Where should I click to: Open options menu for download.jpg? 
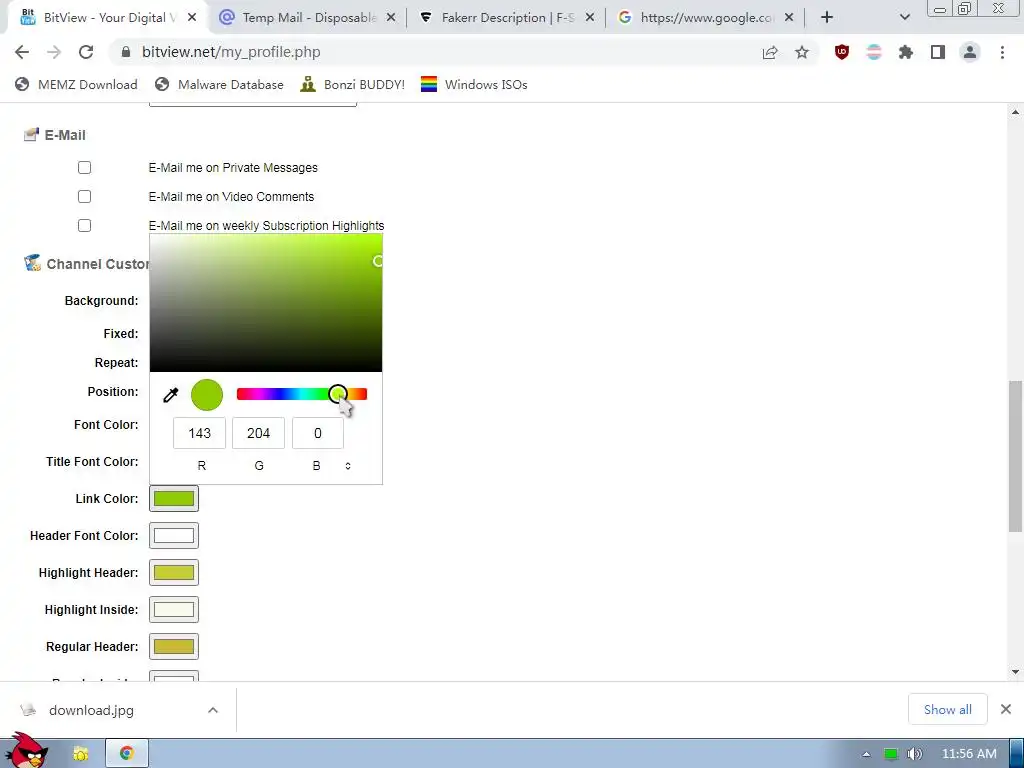(213, 710)
